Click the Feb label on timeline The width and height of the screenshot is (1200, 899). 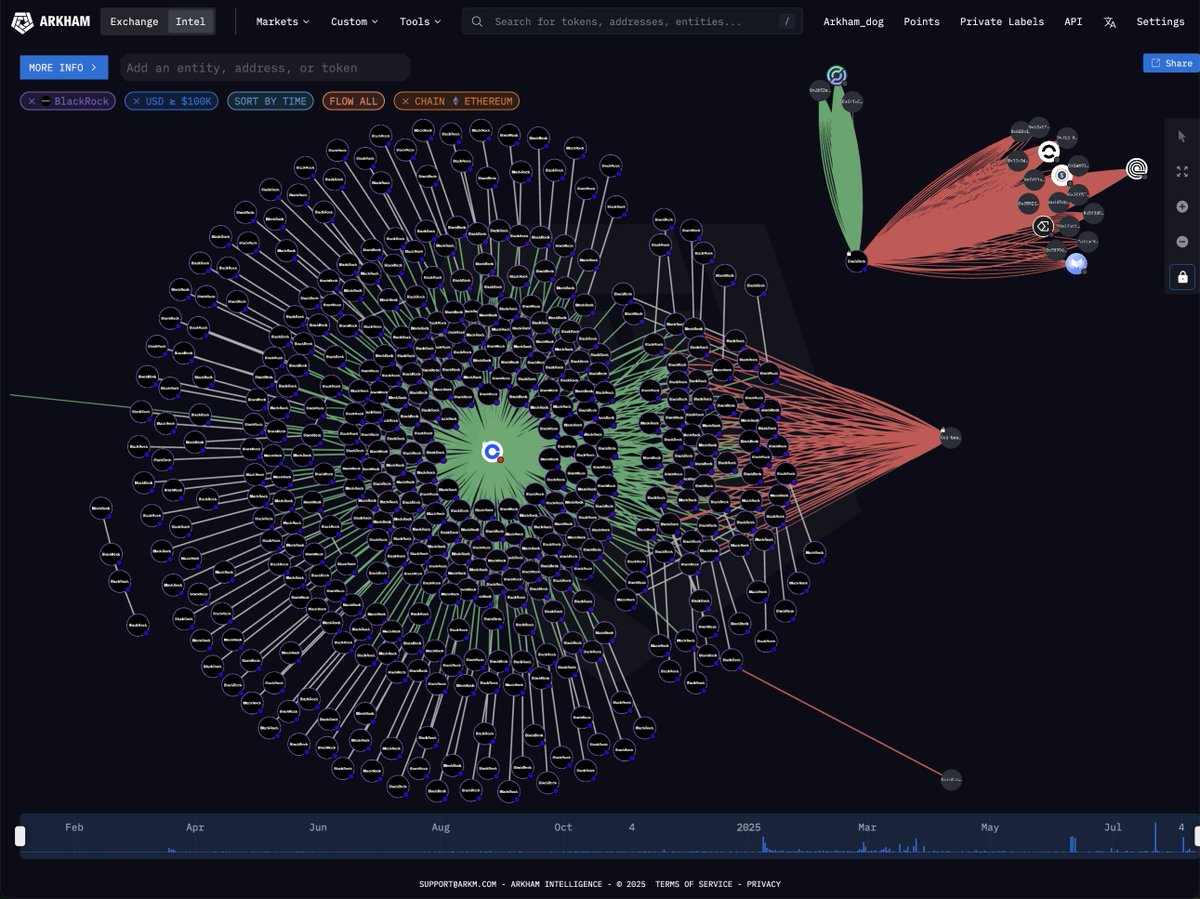click(x=74, y=827)
